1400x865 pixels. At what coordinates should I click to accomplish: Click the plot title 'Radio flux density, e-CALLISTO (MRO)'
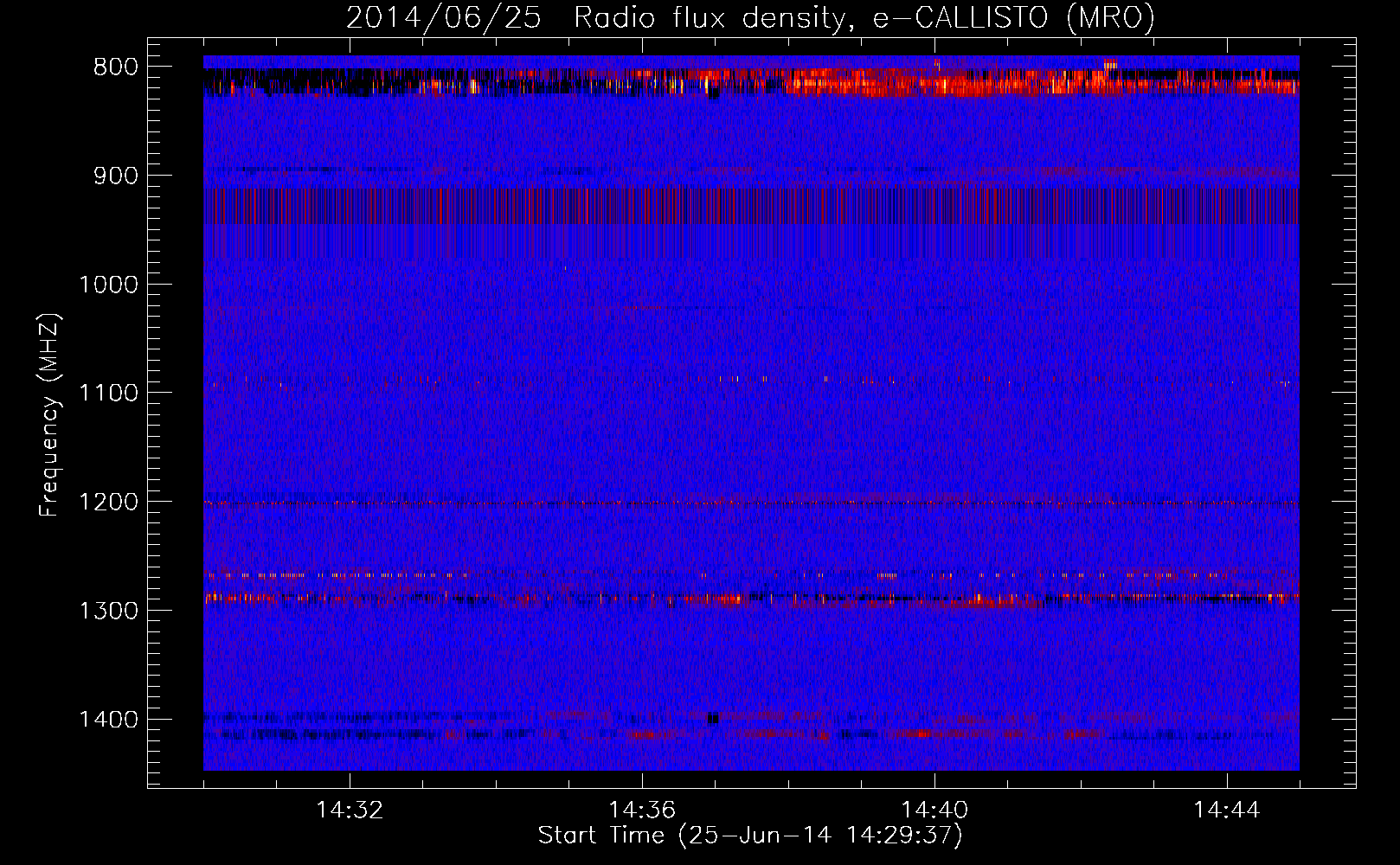864,17
